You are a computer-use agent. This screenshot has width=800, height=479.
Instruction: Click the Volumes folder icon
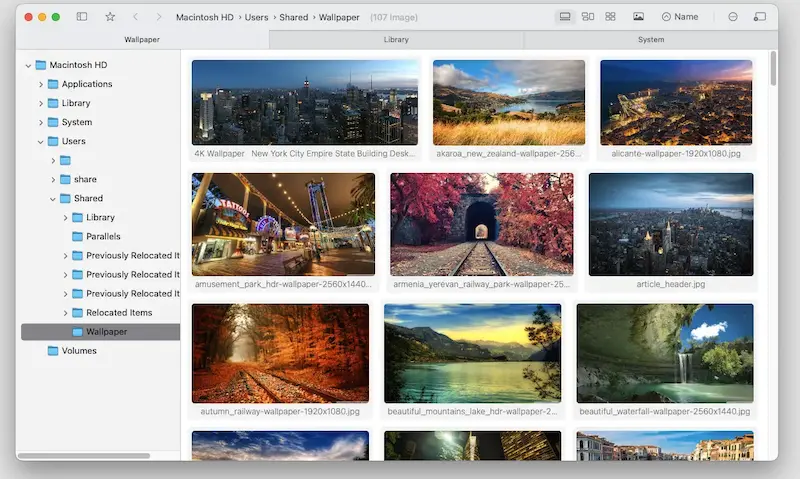tap(53, 350)
